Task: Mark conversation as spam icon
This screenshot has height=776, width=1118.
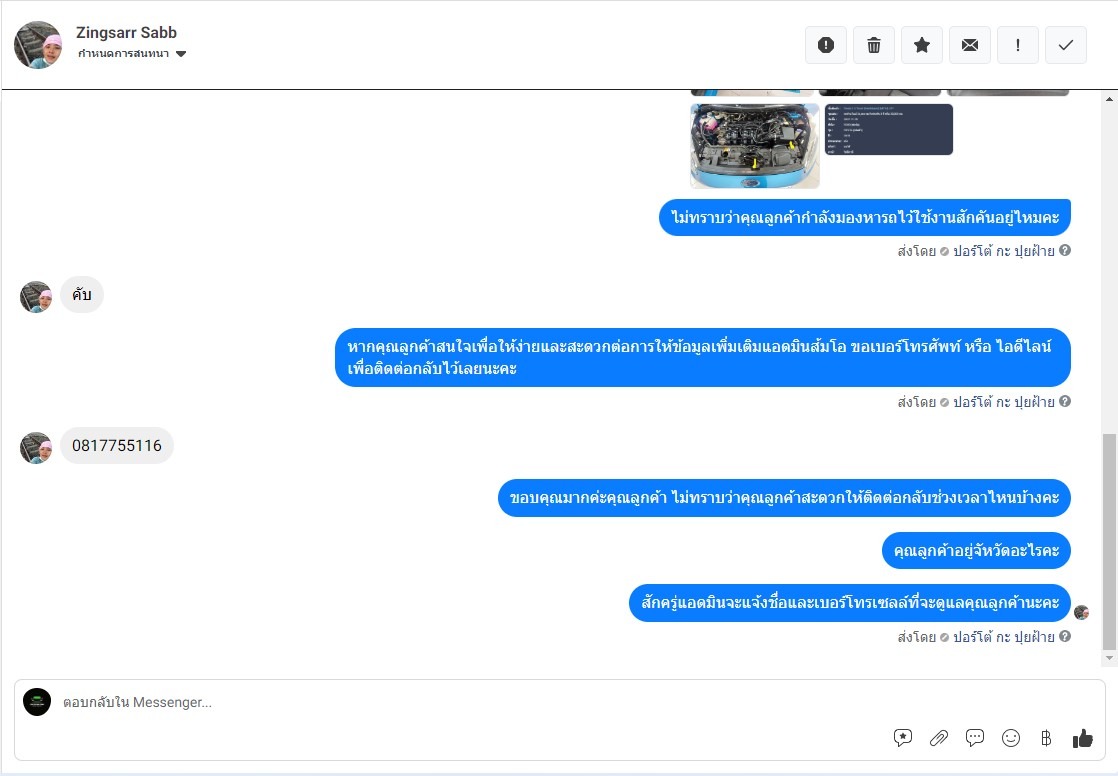Action: (x=826, y=45)
